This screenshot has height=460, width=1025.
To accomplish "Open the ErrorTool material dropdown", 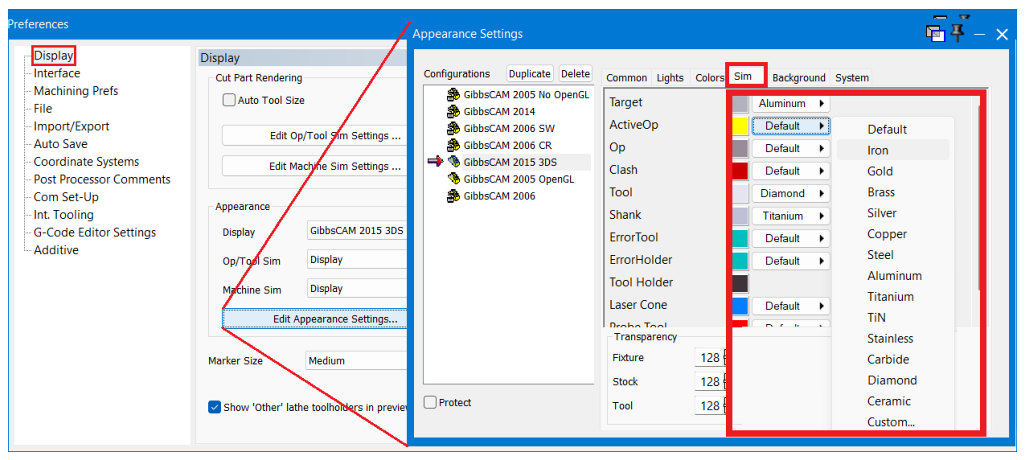I will (x=790, y=238).
